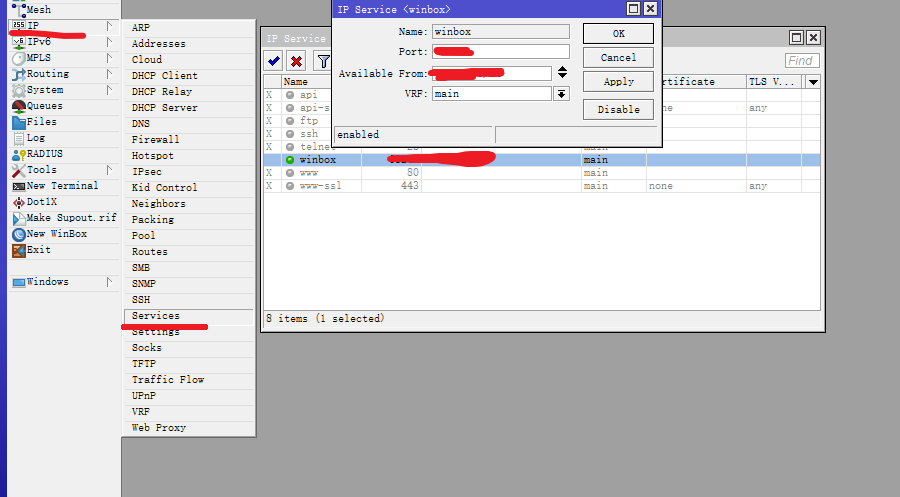Click the Name column header

coord(306,82)
